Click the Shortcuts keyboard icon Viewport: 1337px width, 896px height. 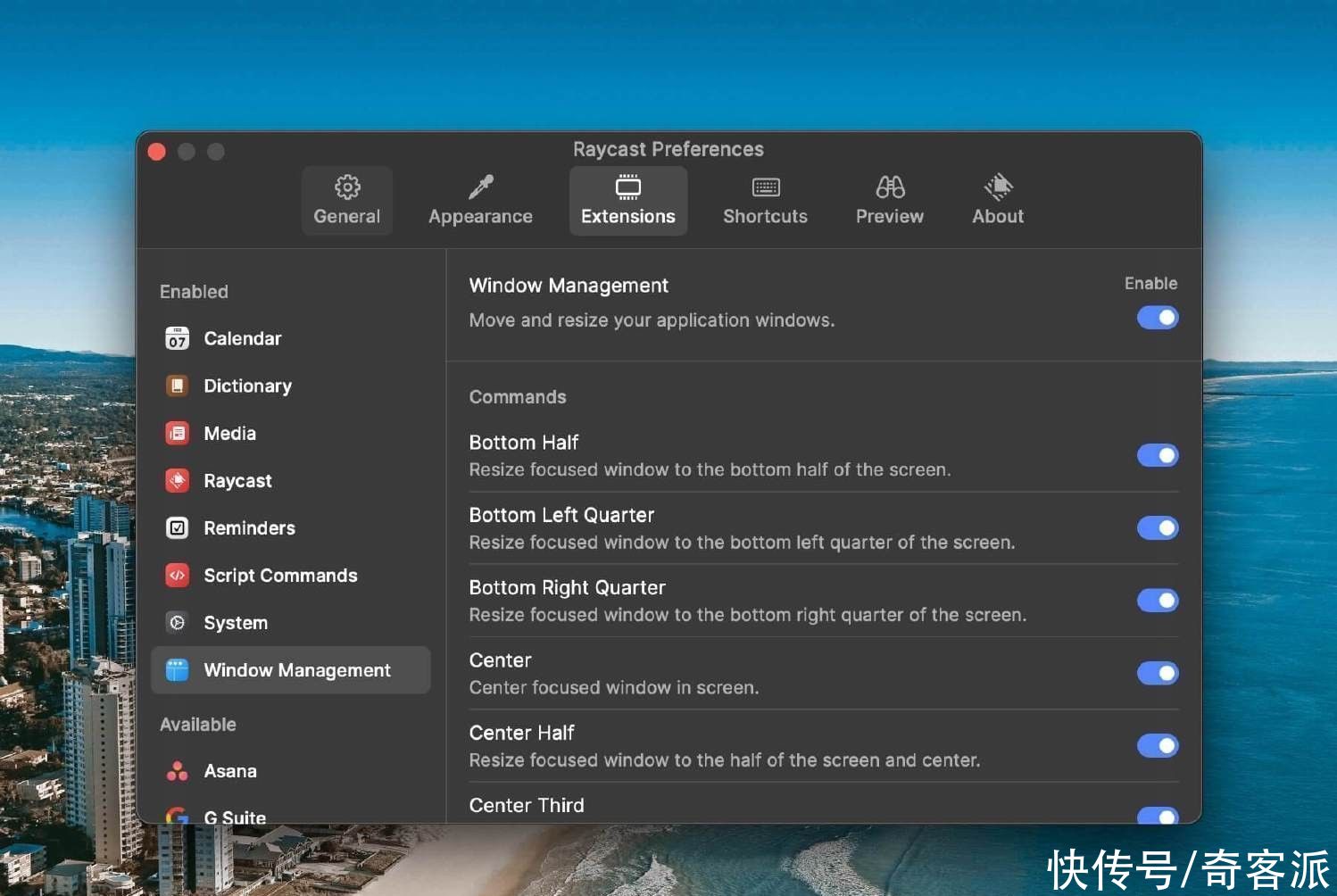tap(766, 187)
